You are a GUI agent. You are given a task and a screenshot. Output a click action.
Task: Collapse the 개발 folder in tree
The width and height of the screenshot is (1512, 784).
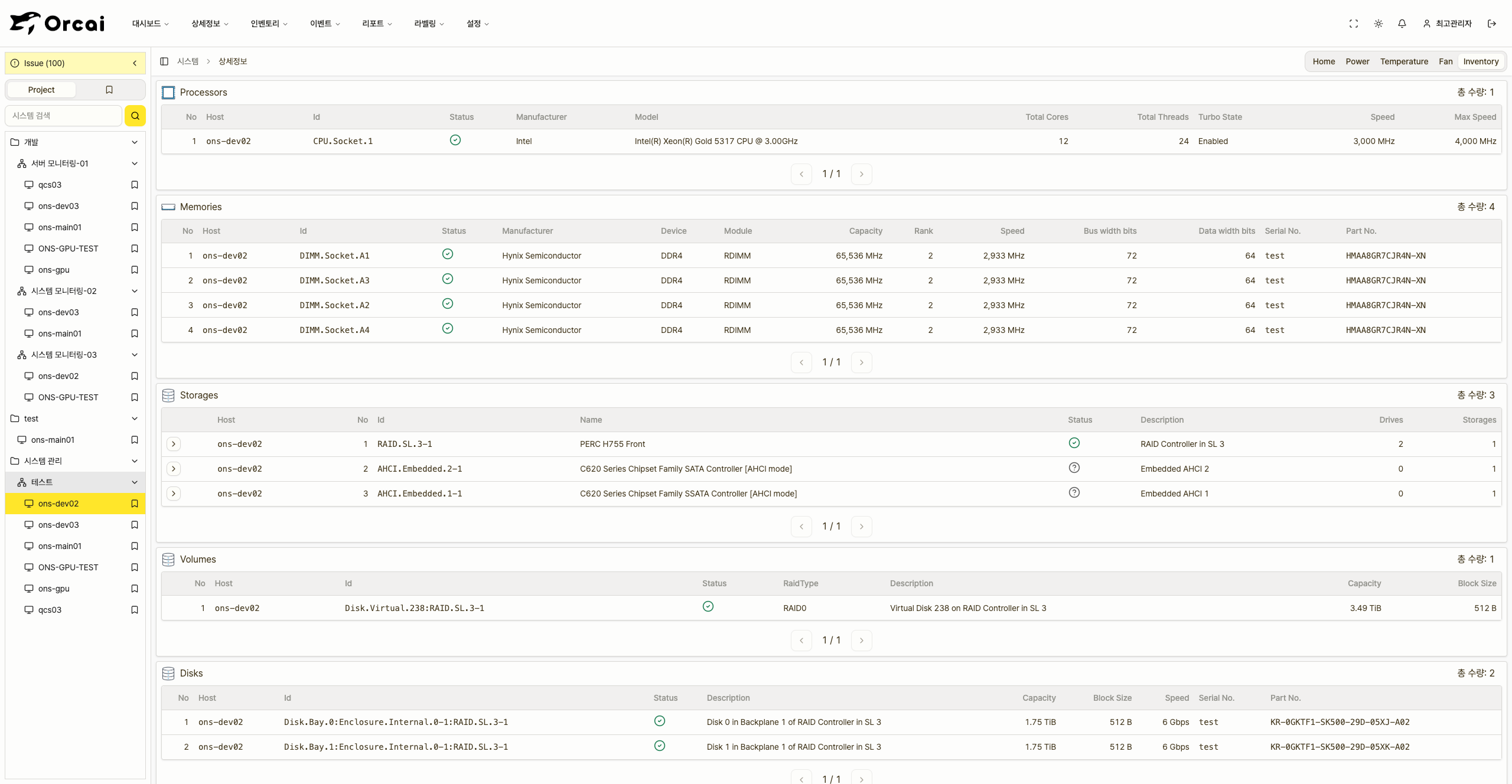135,142
